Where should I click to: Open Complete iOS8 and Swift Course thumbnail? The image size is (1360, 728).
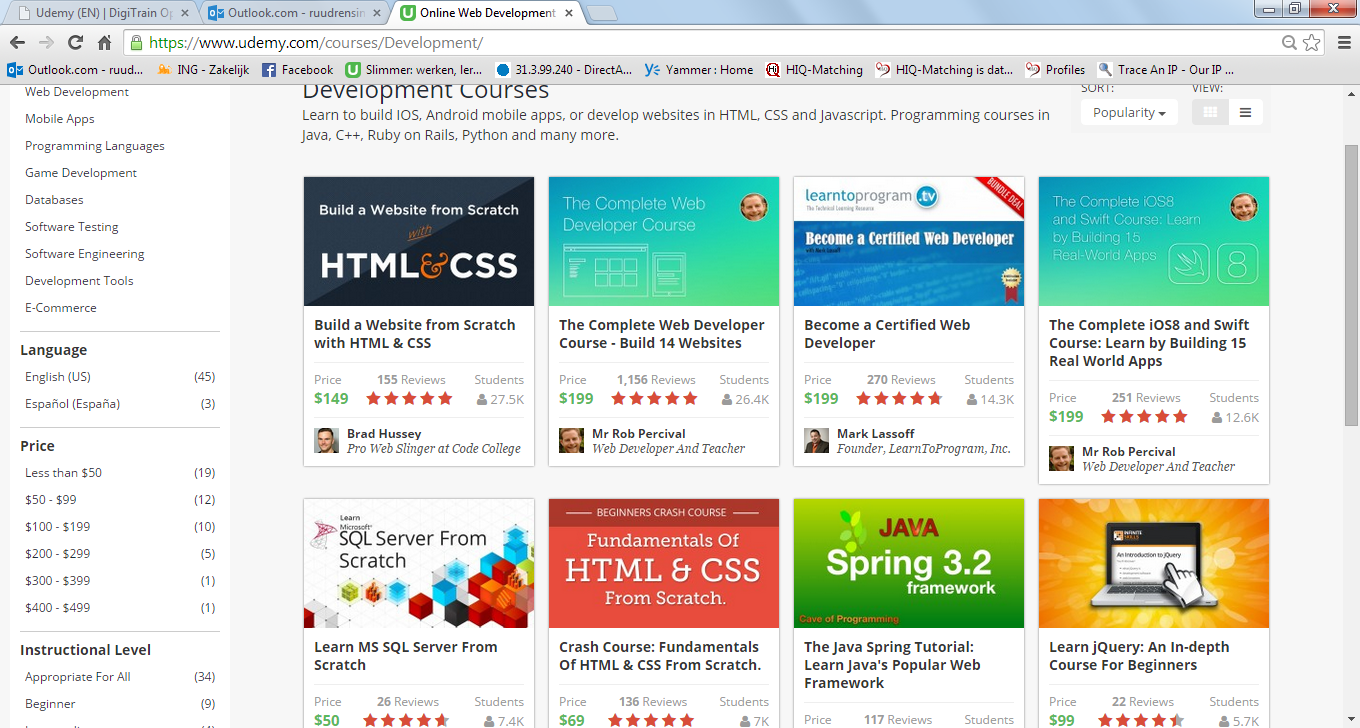click(x=1154, y=241)
